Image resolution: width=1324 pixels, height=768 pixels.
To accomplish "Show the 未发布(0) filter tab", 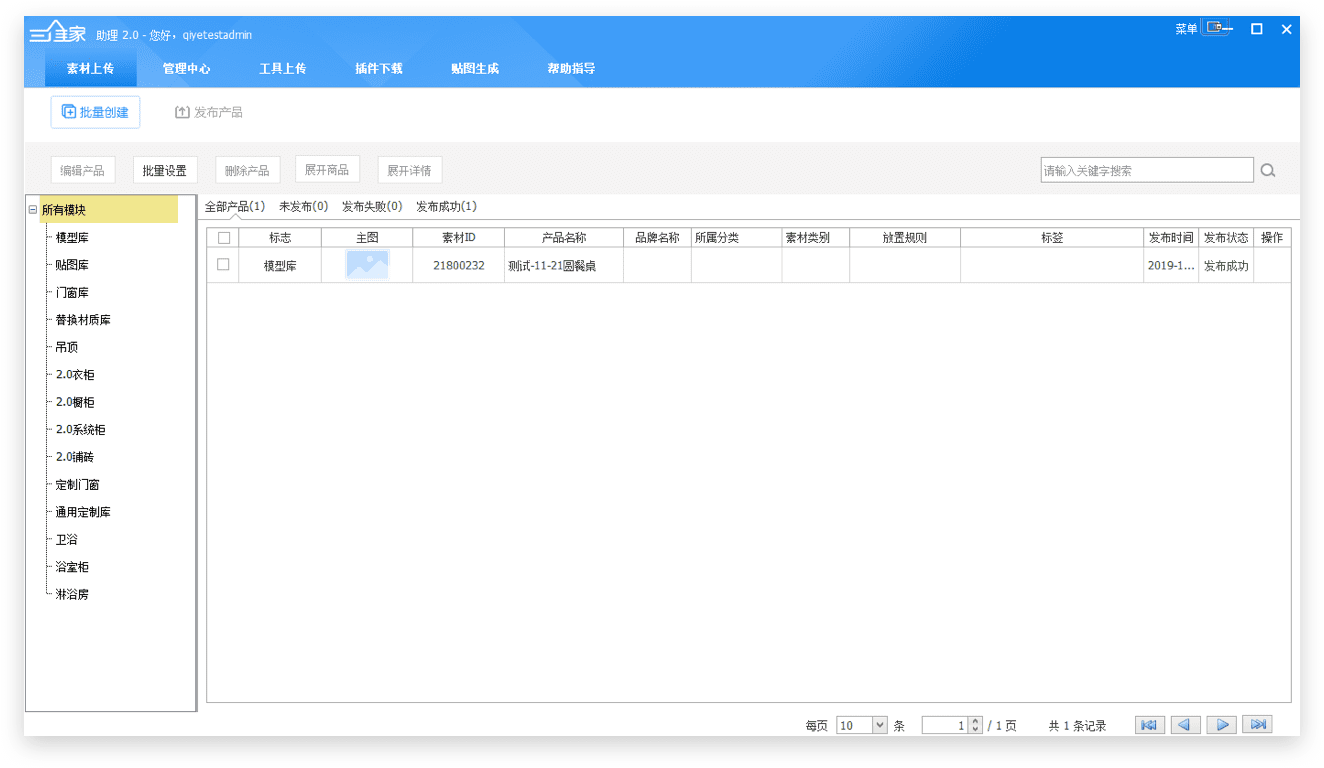I will point(303,206).
